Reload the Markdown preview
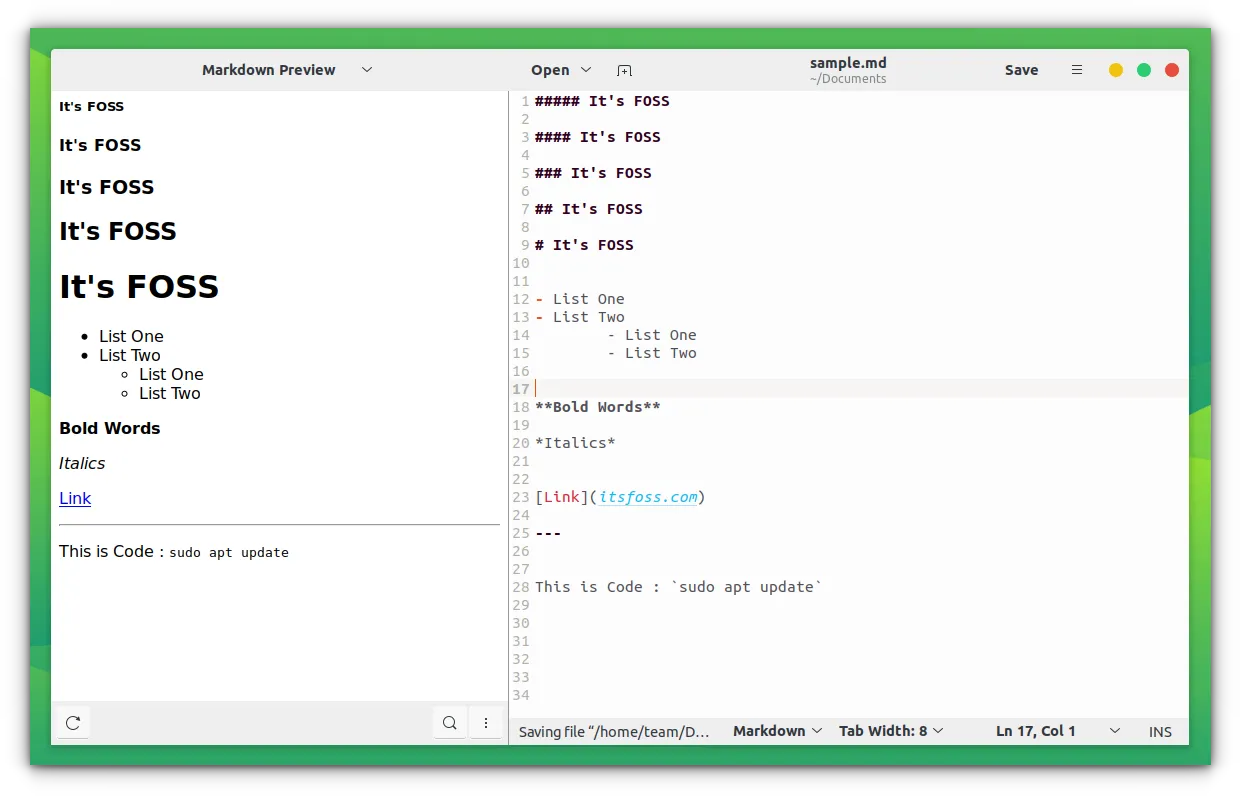The width and height of the screenshot is (1241, 797). tap(73, 723)
